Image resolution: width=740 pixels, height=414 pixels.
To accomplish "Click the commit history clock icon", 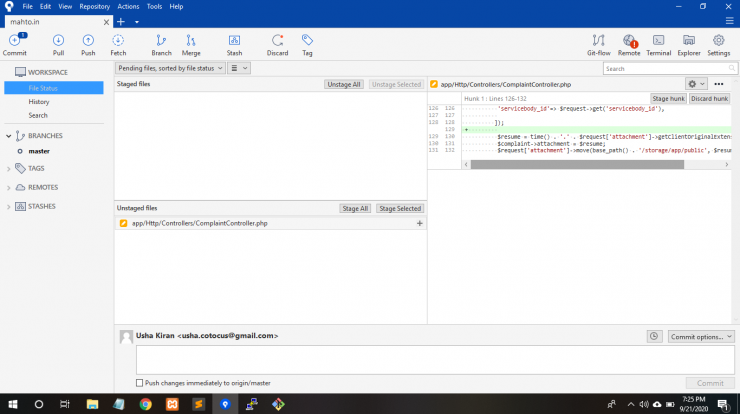I will tap(654, 336).
